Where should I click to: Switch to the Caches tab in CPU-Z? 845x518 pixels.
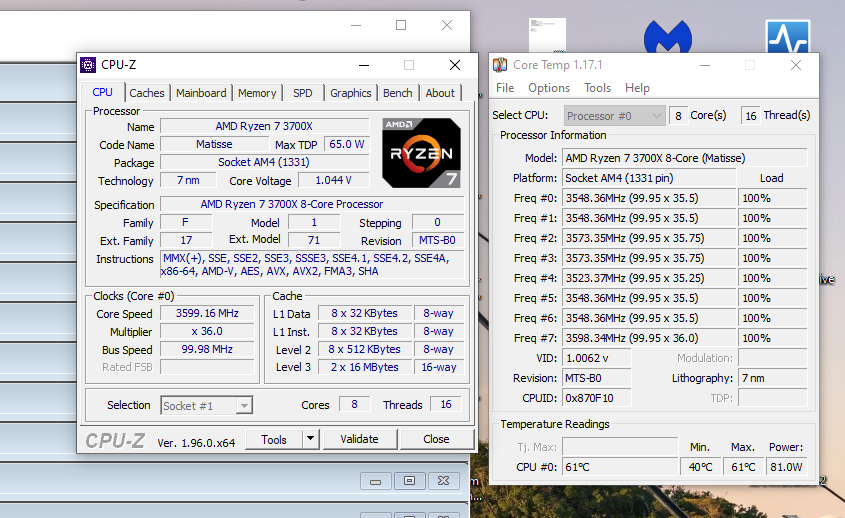pos(147,93)
